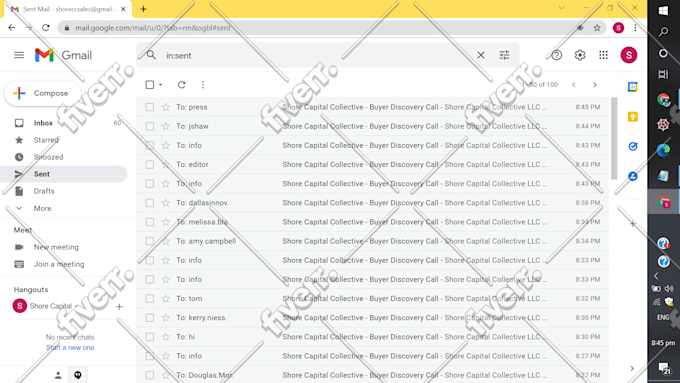Image resolution: width=680 pixels, height=383 pixels.
Task: Open Shore Capital Hangouts status dropdown
Action: [77, 306]
